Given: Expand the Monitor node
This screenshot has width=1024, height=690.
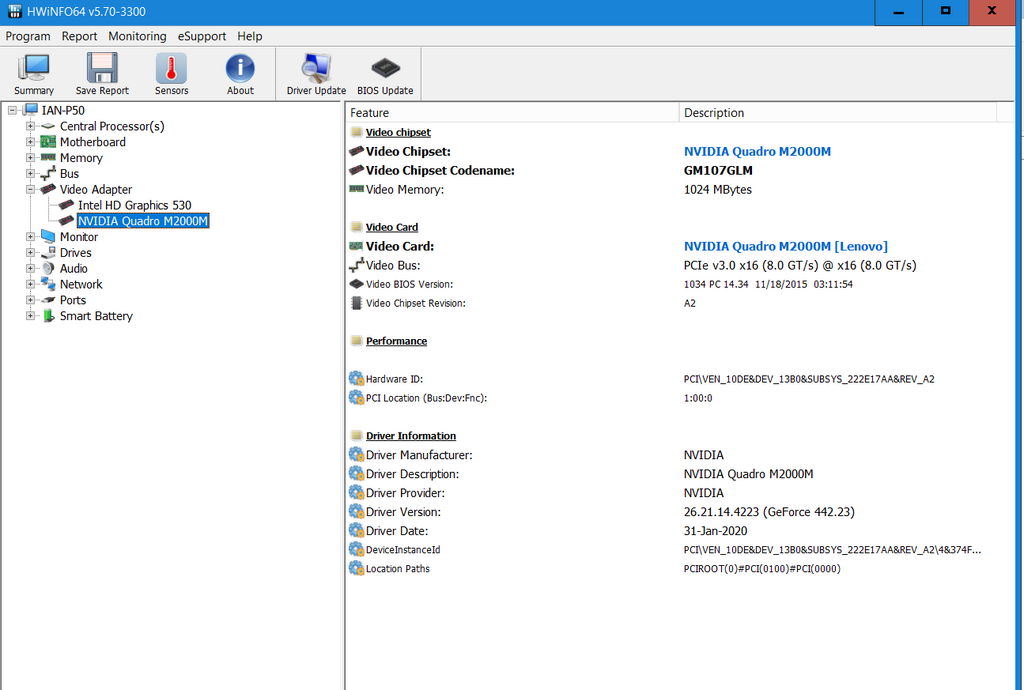Looking at the screenshot, I should 30,236.
